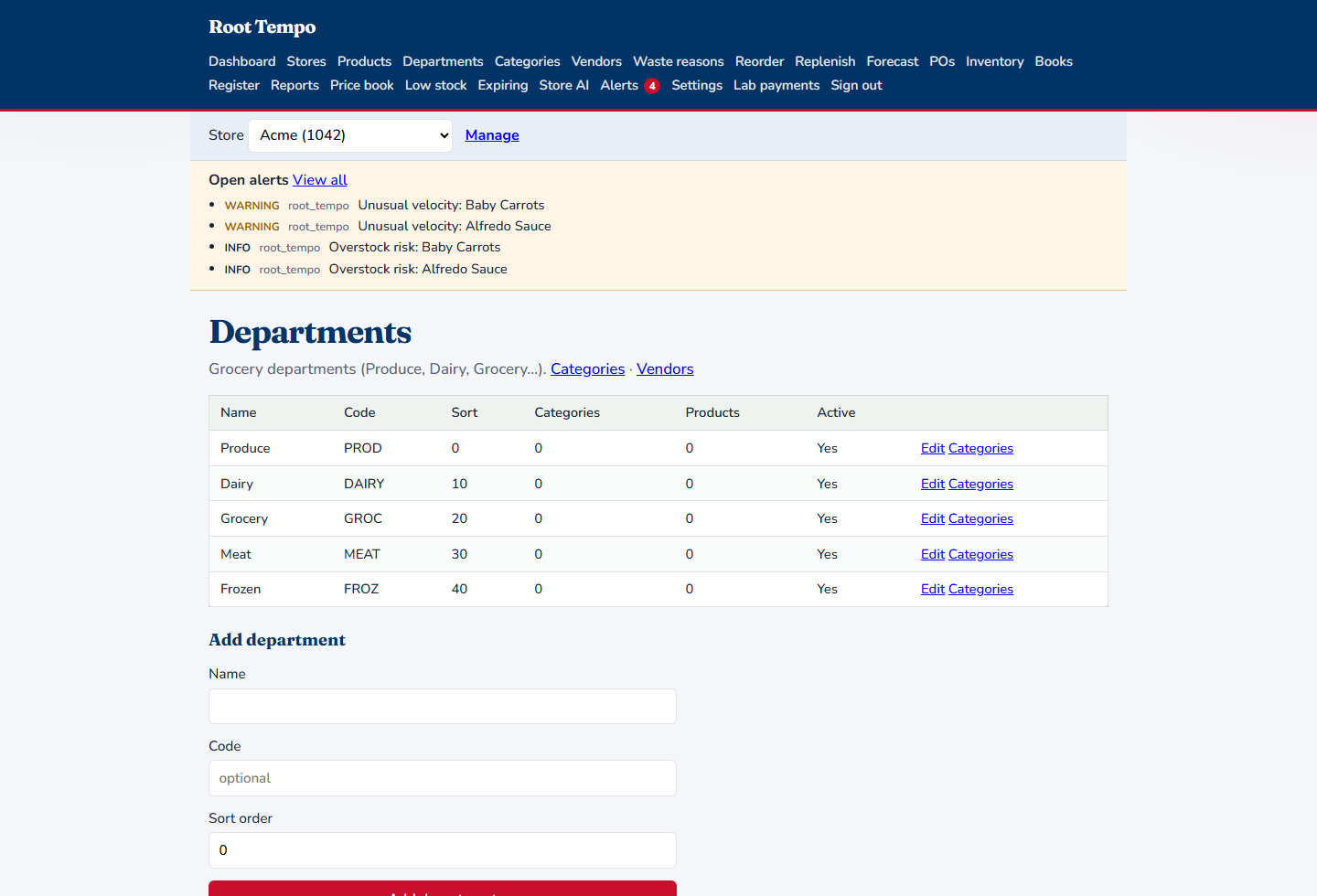Edit the Frozen department

click(933, 589)
